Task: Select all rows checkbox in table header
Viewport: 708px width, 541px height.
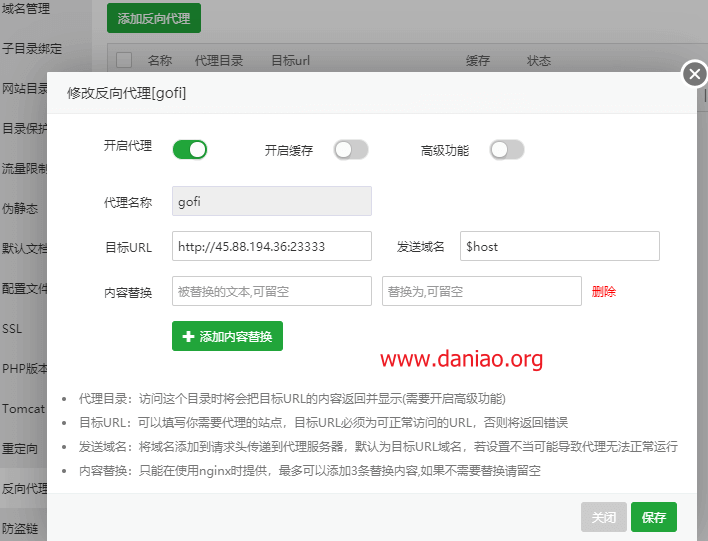Action: coord(124,60)
